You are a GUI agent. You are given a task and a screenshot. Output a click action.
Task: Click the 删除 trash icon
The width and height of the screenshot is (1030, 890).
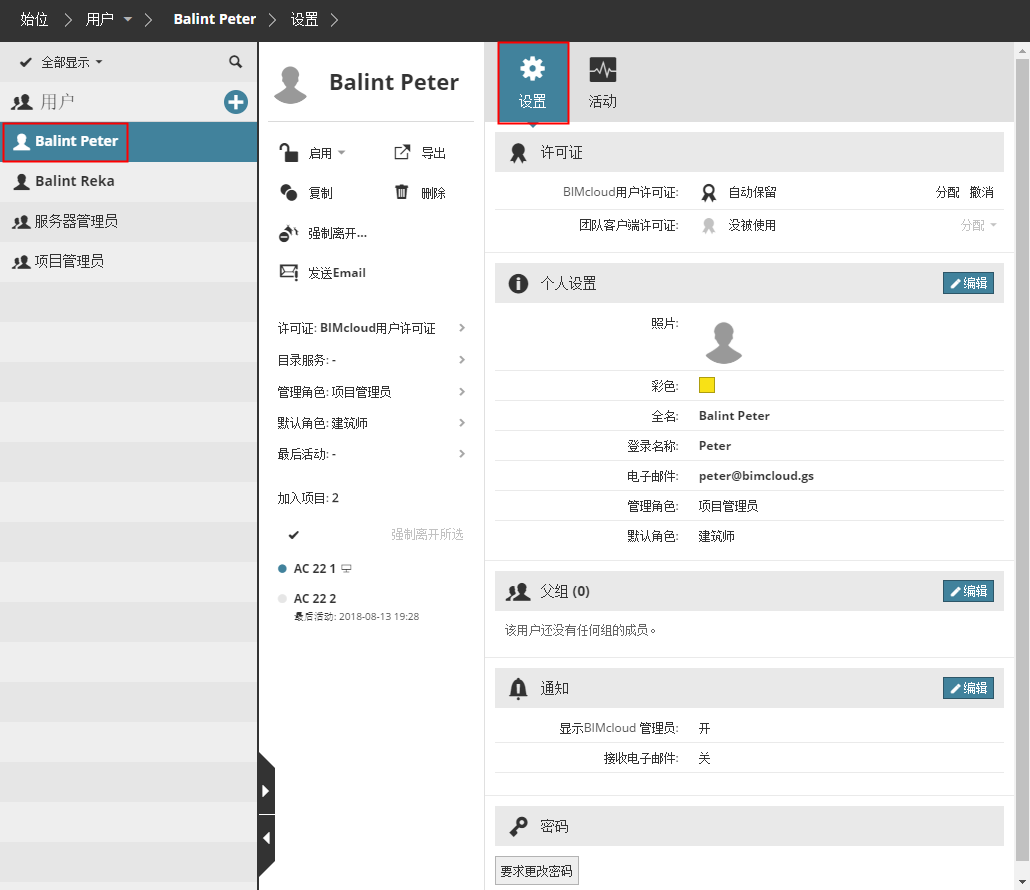[401, 192]
